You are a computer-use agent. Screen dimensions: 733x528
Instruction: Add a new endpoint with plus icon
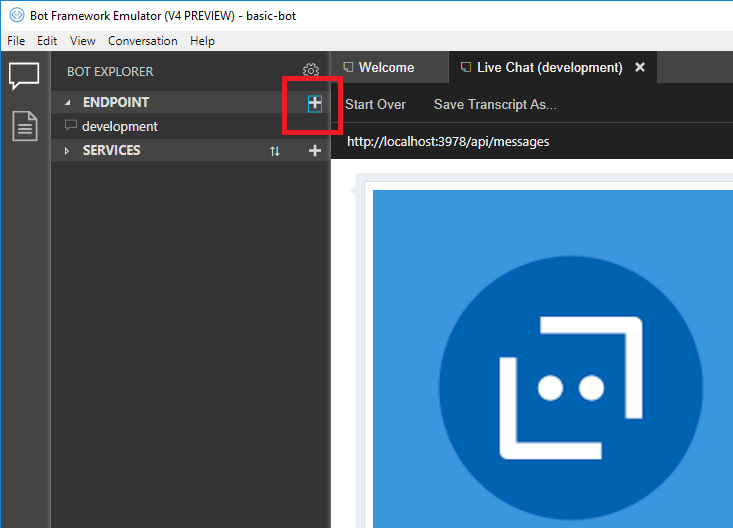pyautogui.click(x=315, y=103)
